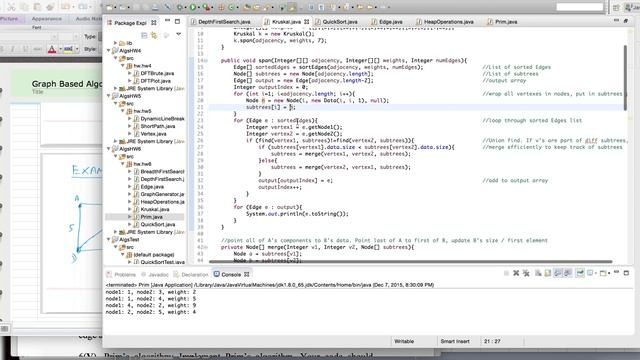Fold the span method at line 14

pyautogui.click(x=206, y=60)
